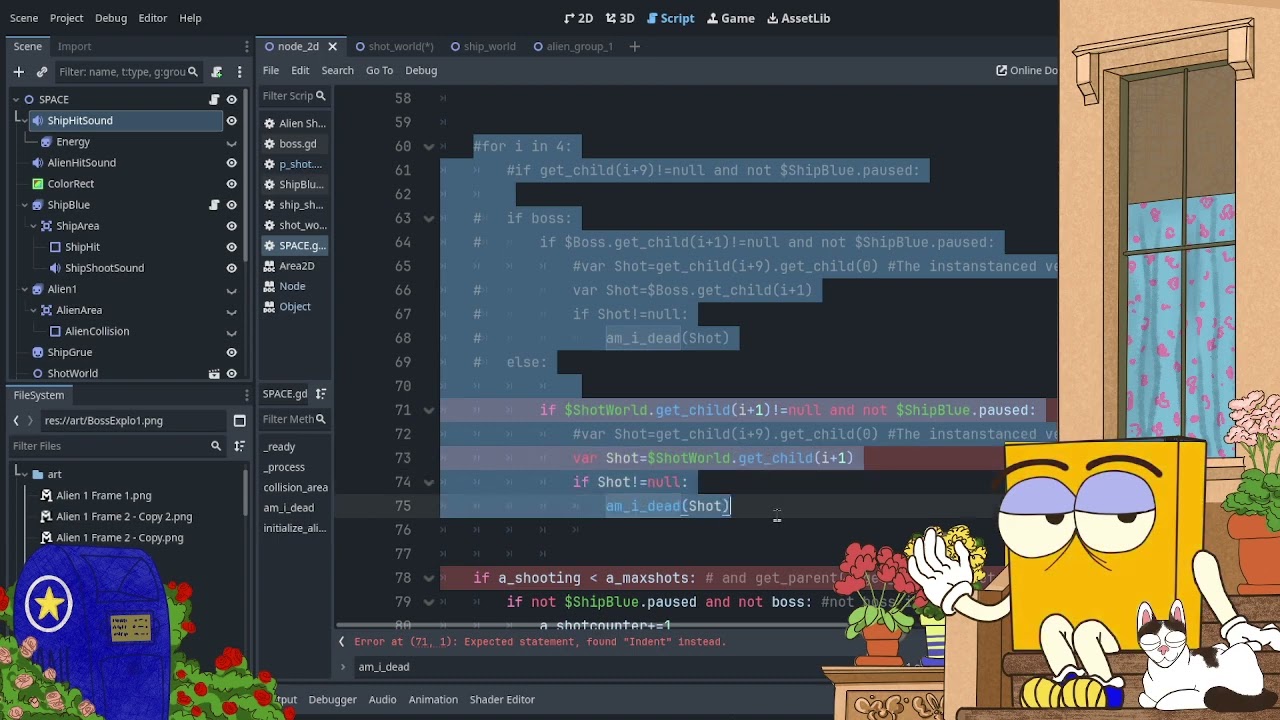This screenshot has width=1280, height=720.
Task: Switch to the Import dock tab
Action: tap(74, 46)
